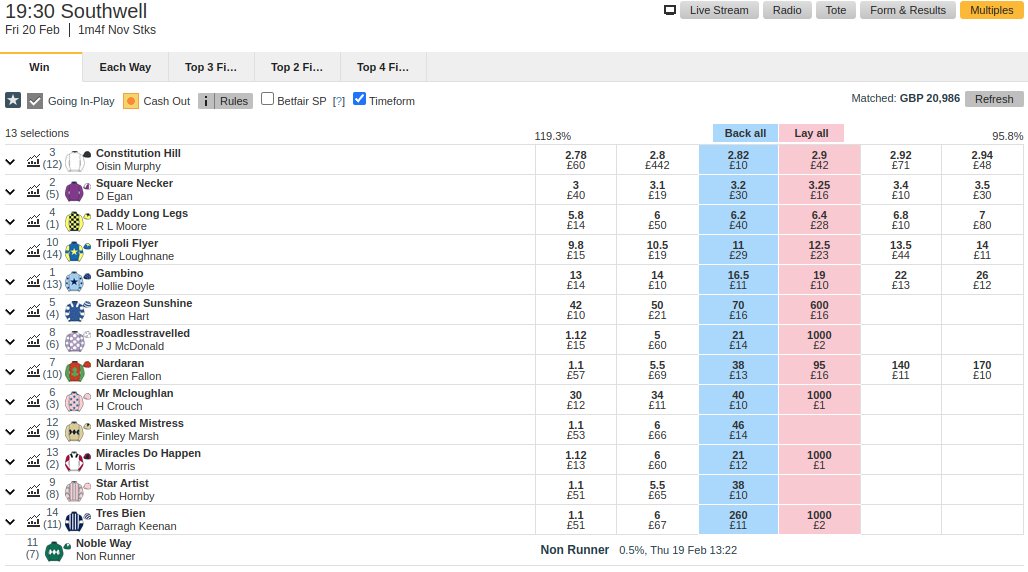
Task: Open graph icon for Tres Bien
Action: [x=33, y=521]
